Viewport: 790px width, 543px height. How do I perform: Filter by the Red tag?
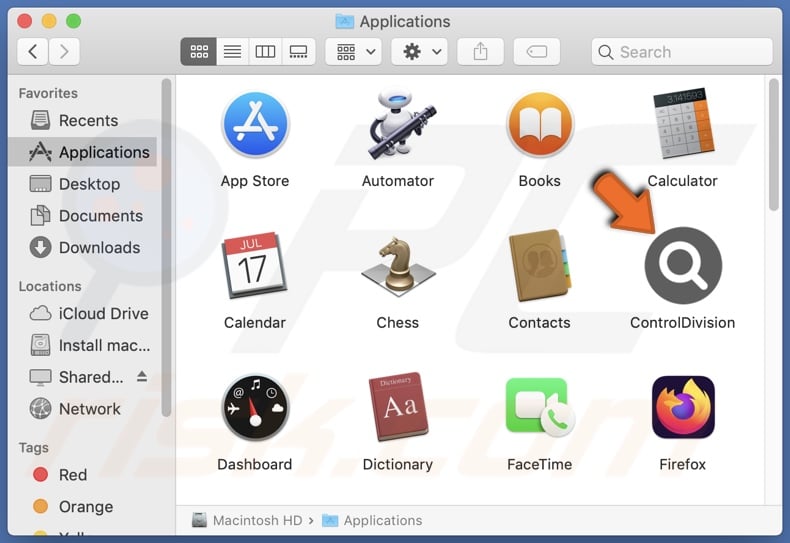pos(82,474)
